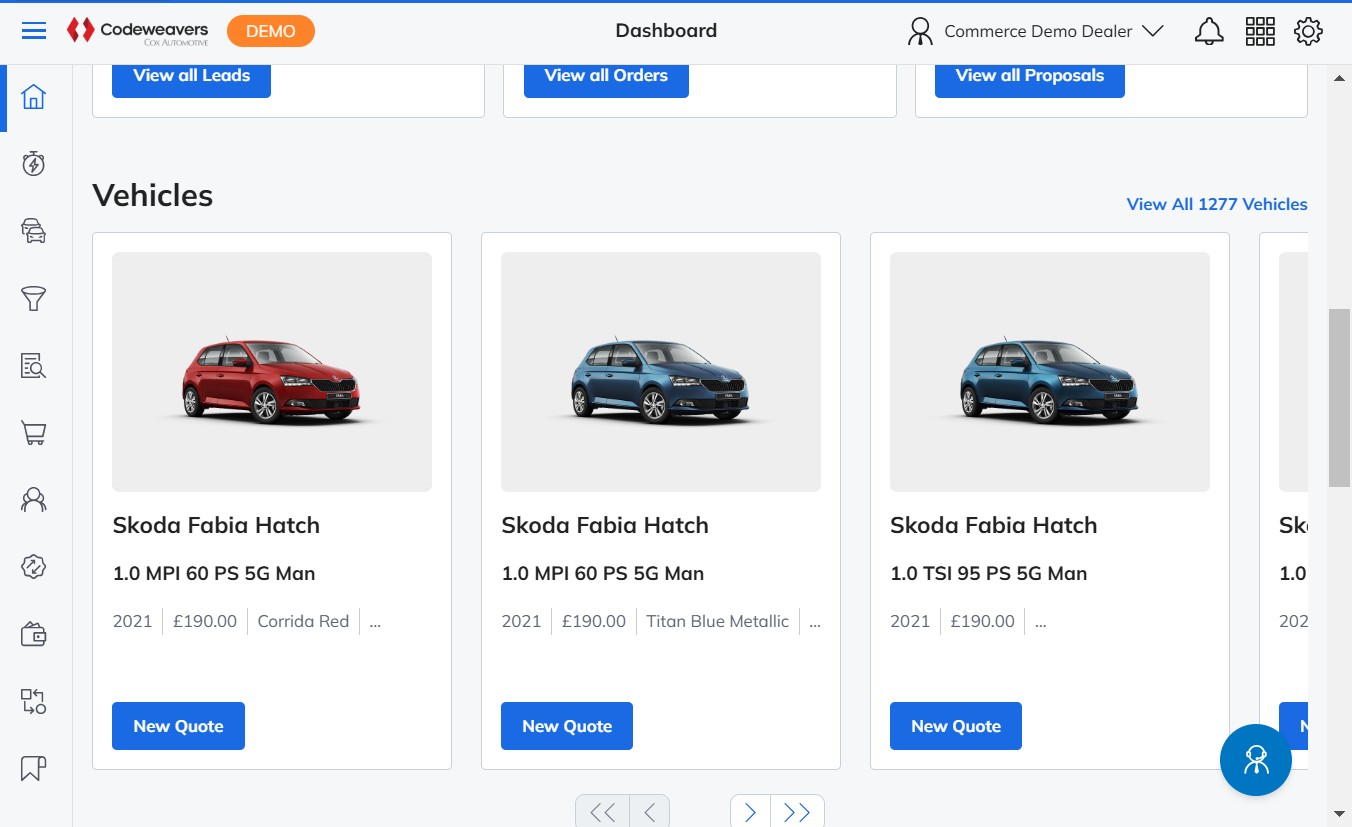This screenshot has width=1352, height=827.
Task: Open the support agent chat bubble
Action: point(1256,760)
